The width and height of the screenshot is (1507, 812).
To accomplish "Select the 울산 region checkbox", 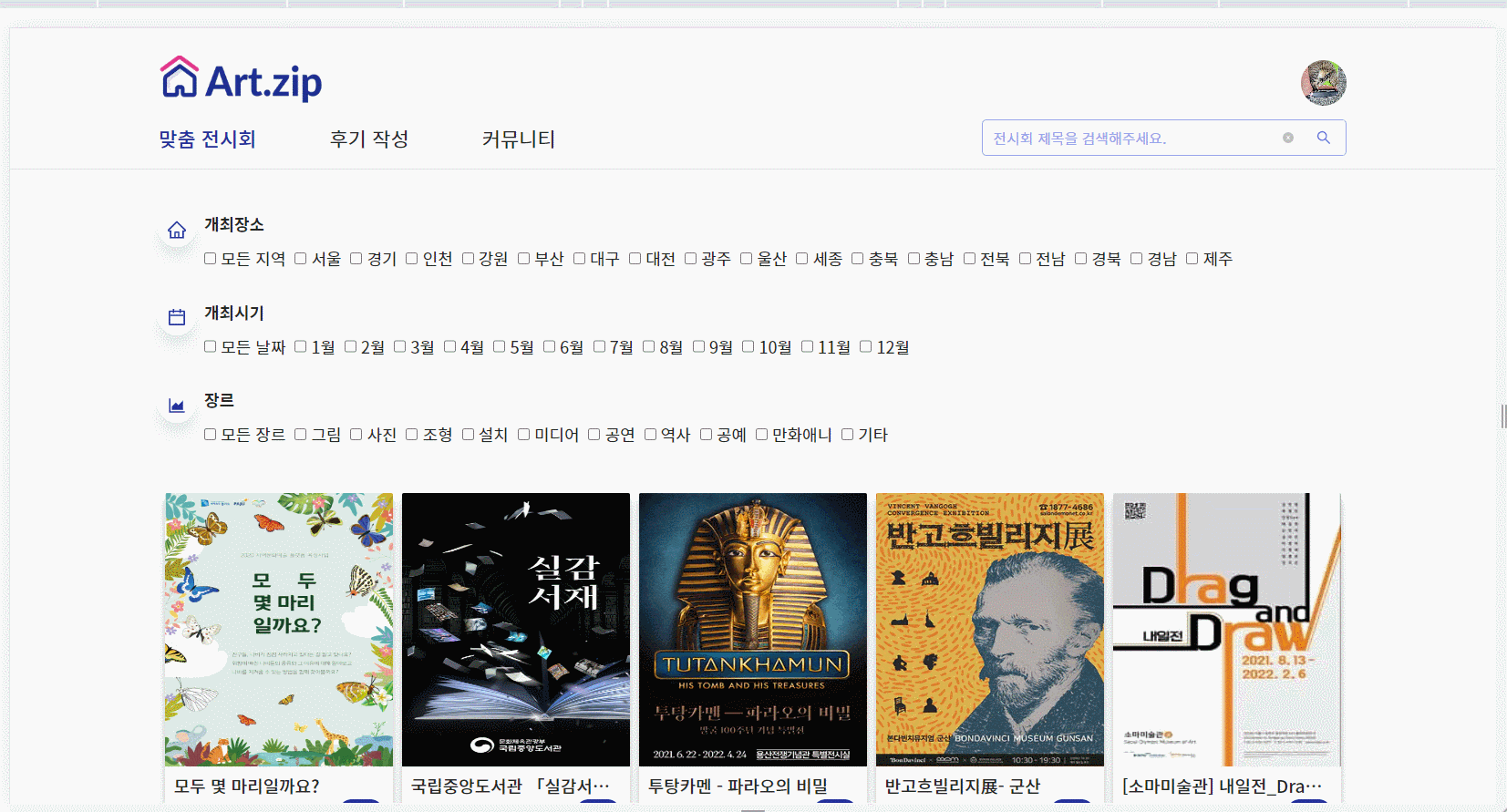I will click(x=747, y=259).
